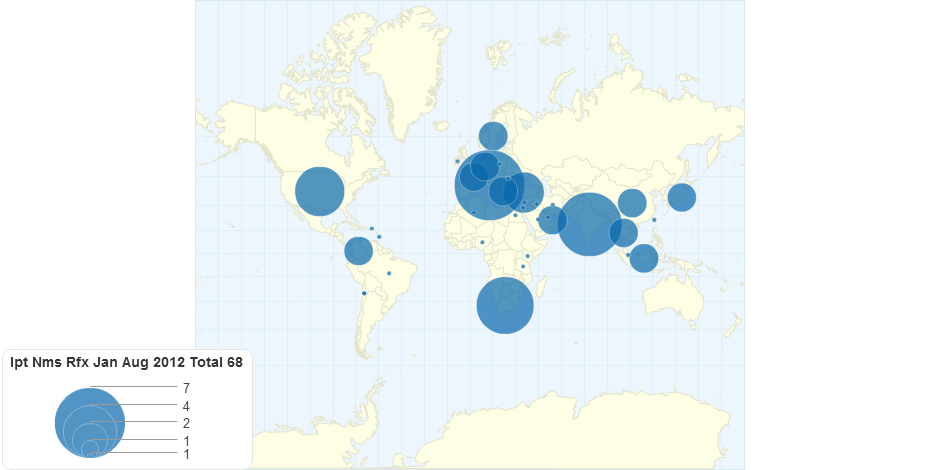This screenshot has width=940, height=470.
Task: Select the small dot in Nigeria
Action: (x=482, y=241)
